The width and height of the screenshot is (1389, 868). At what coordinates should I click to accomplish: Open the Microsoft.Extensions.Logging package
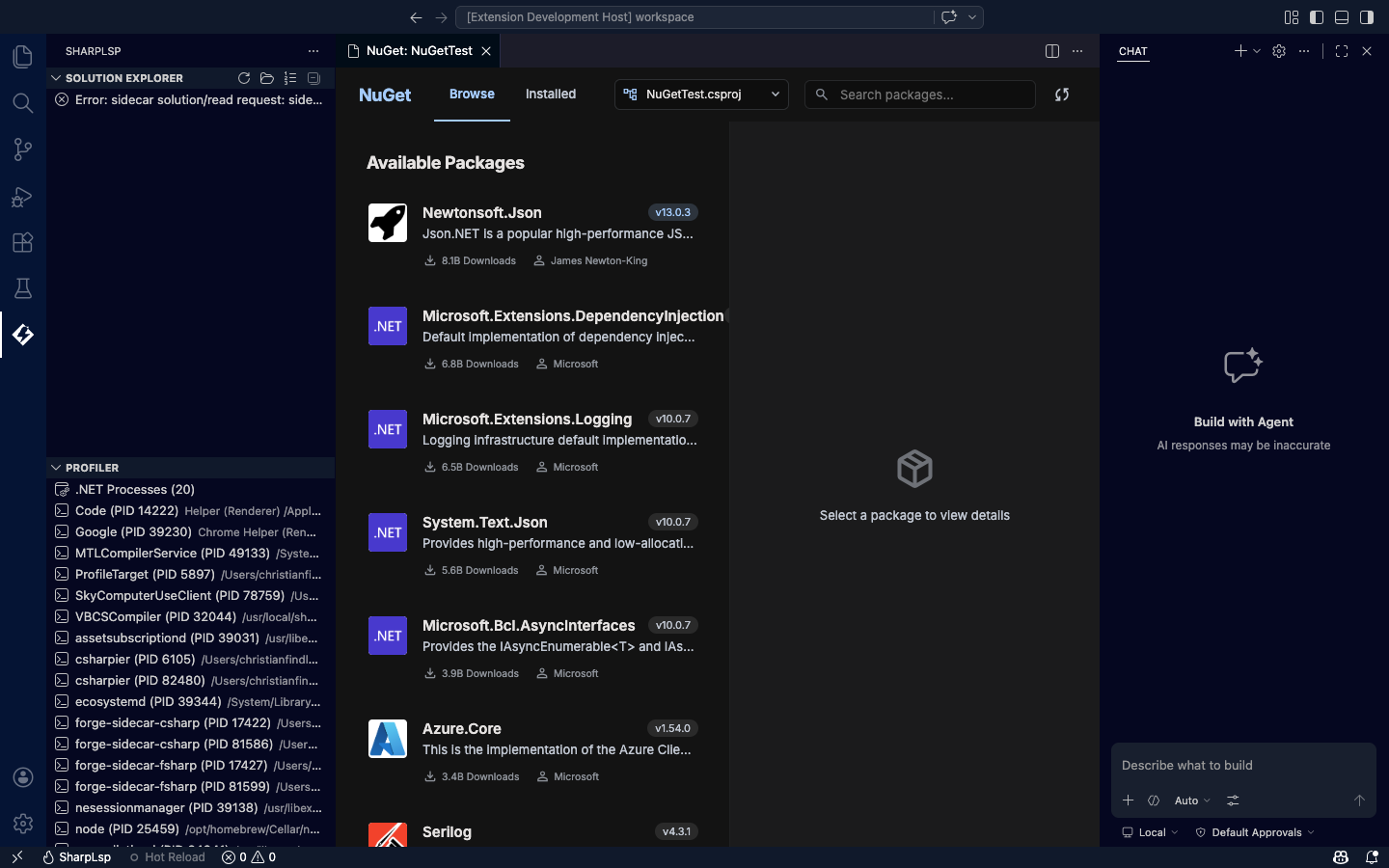pyautogui.click(x=532, y=443)
